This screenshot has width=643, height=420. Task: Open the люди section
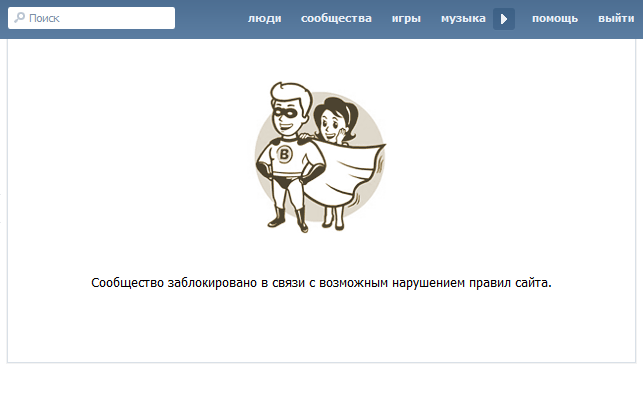[x=264, y=18]
